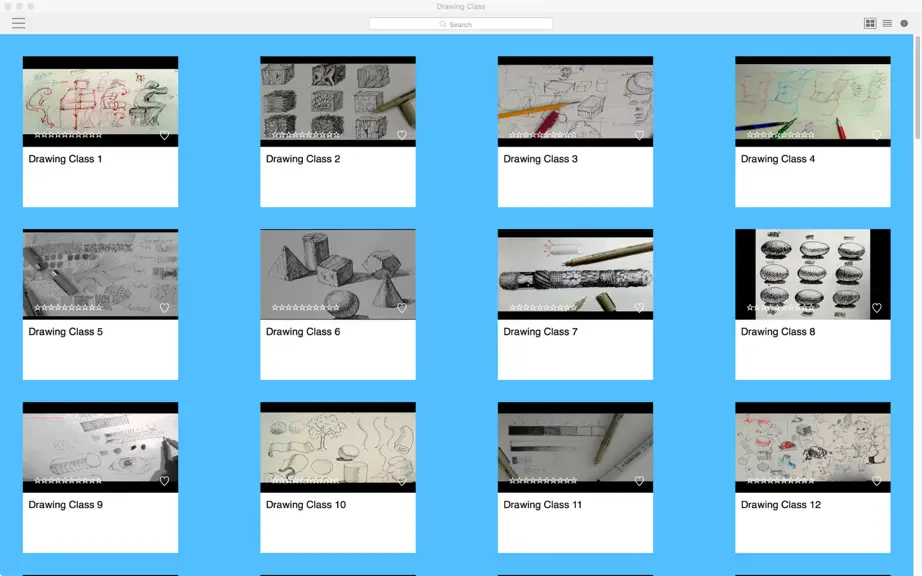This screenshot has width=922, height=576.
Task: Rate Drawing Class 6 using the stars
Action: [x=306, y=307]
